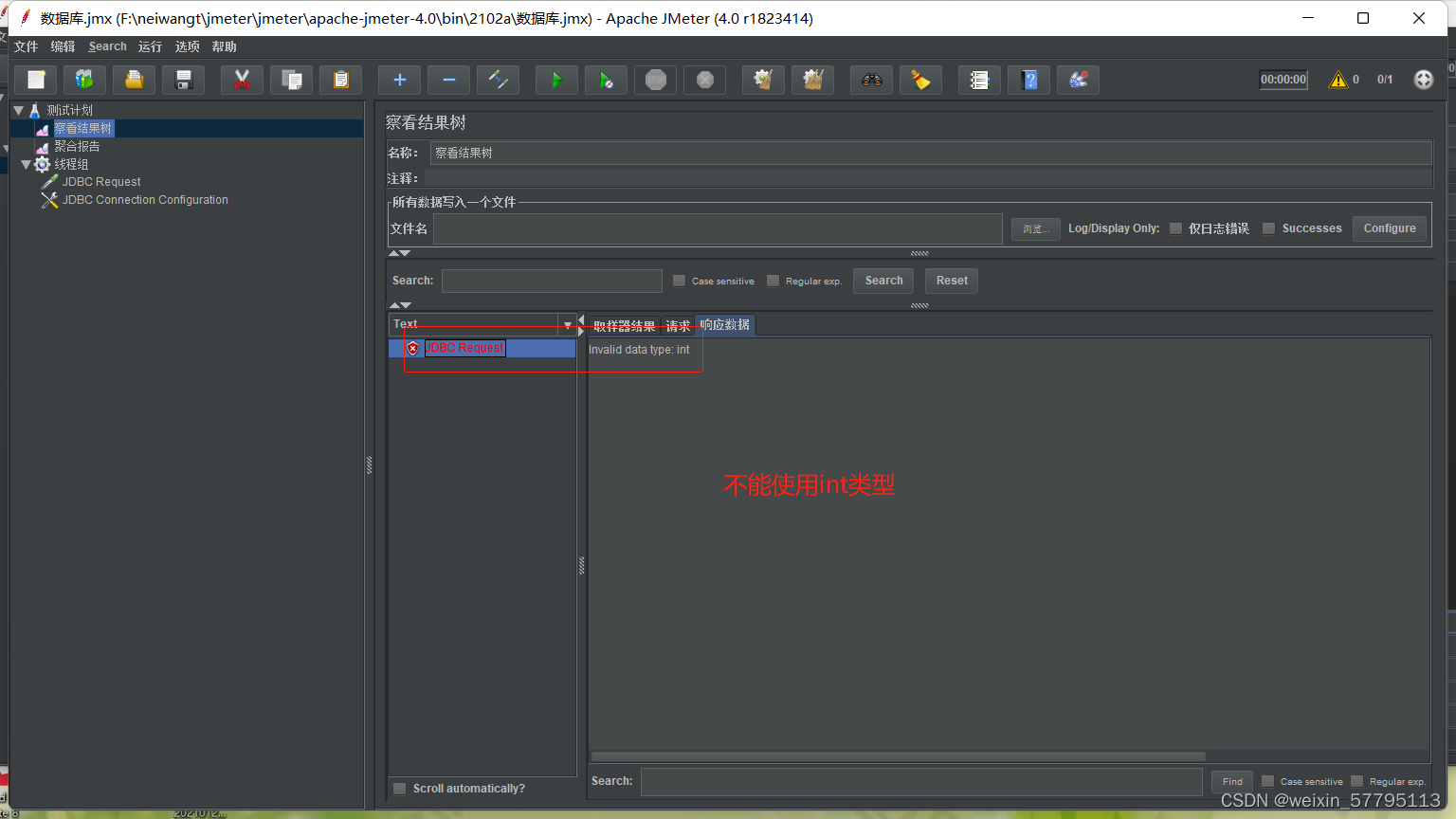1456x819 pixels.
Task: Tick the bottom Find Regular exp. checkbox
Action: (x=1356, y=781)
